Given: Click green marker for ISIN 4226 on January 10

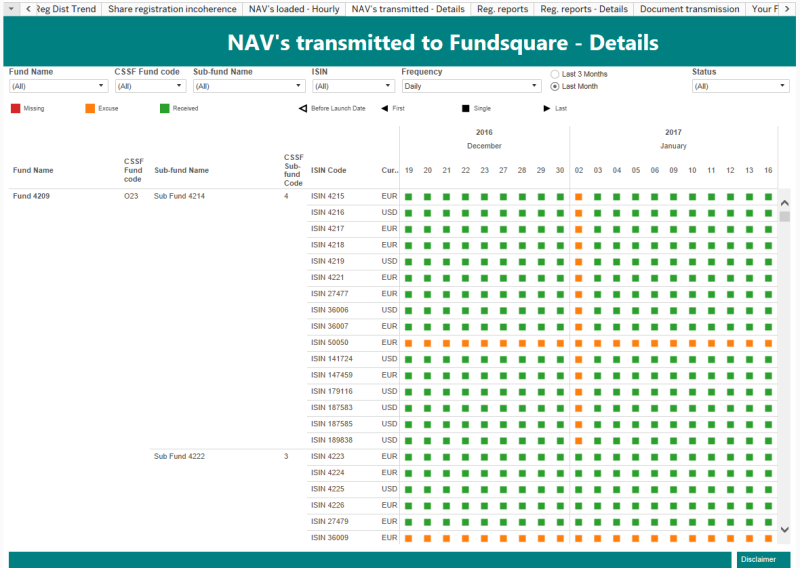Looking at the screenshot, I should click(x=692, y=505).
